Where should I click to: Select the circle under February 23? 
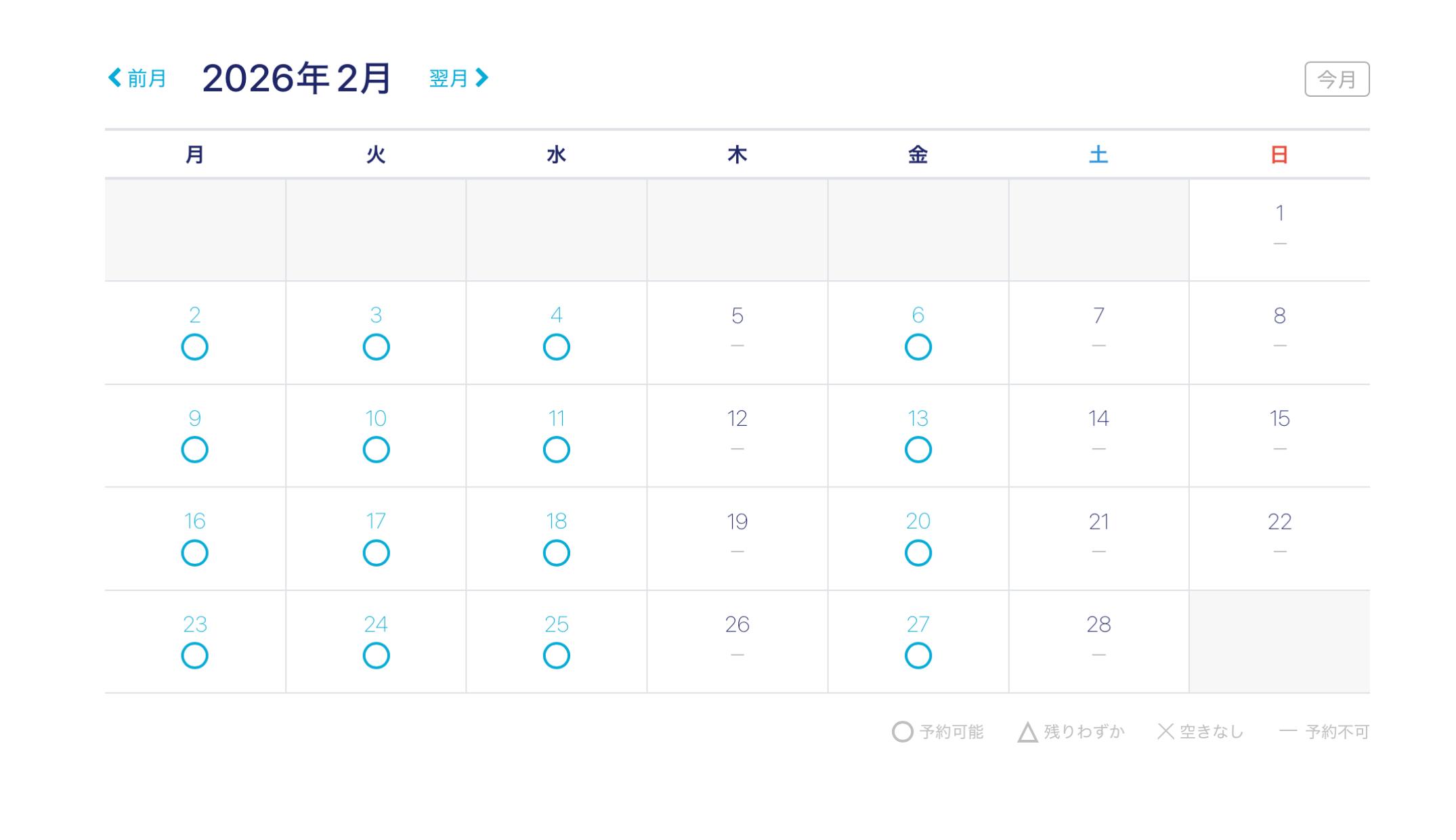pos(194,655)
